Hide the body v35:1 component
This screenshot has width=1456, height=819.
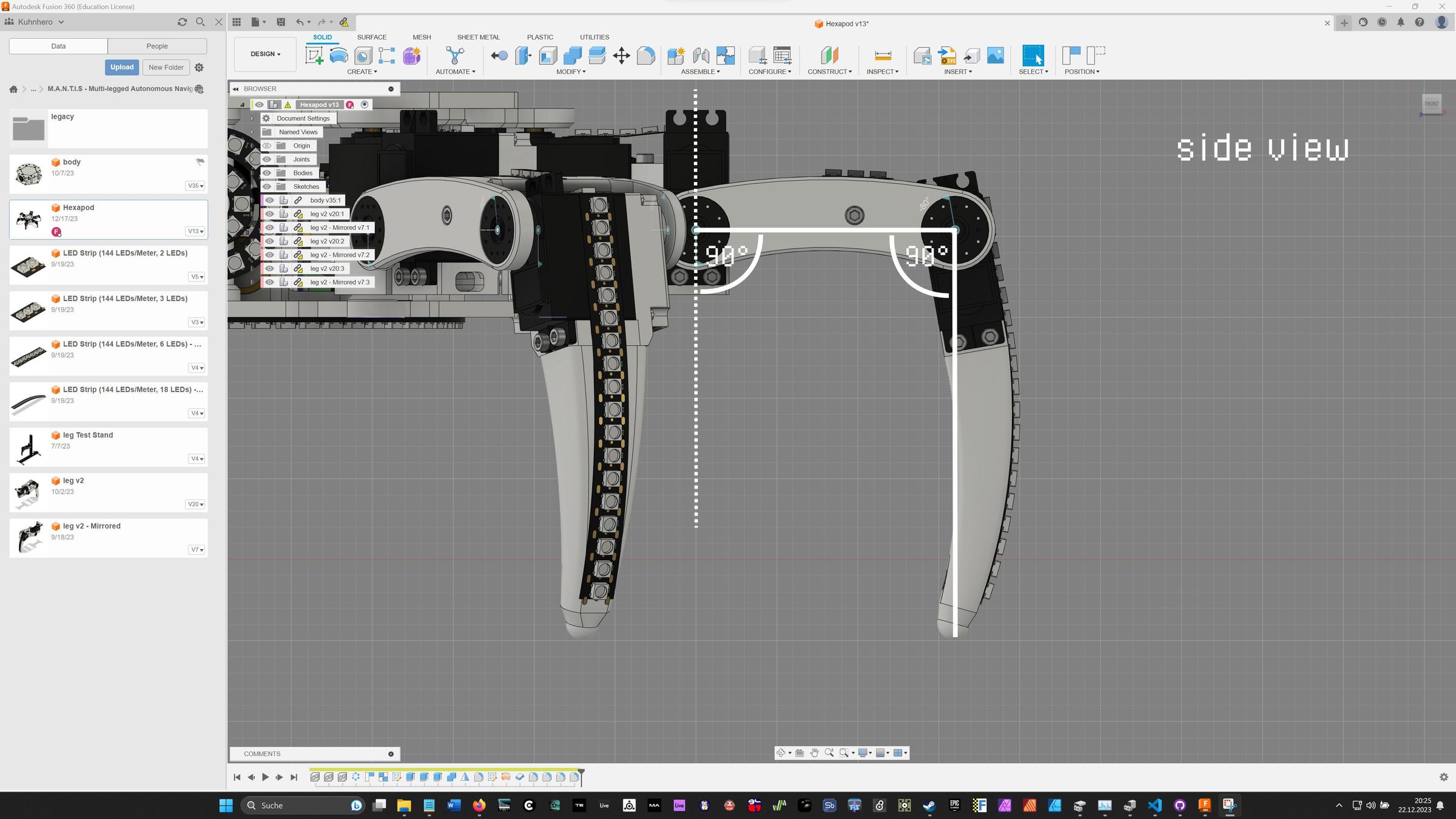pos(269,200)
